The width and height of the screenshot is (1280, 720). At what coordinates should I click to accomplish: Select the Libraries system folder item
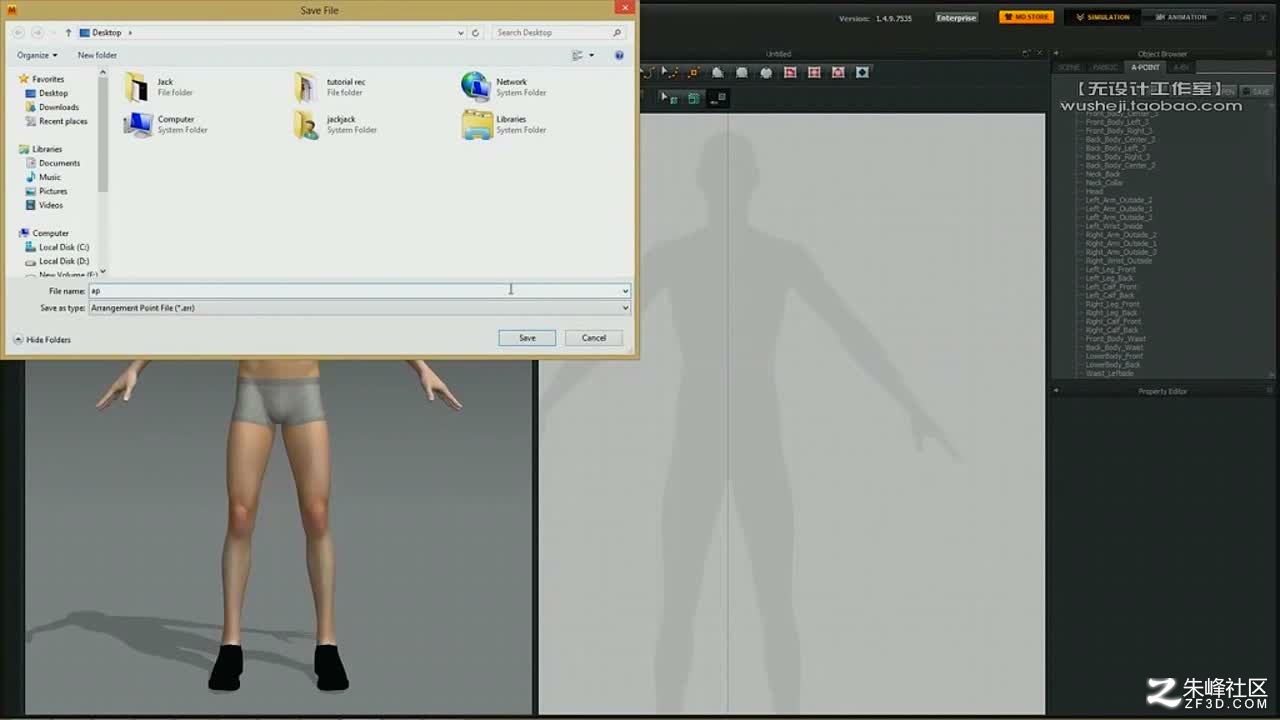coord(504,124)
